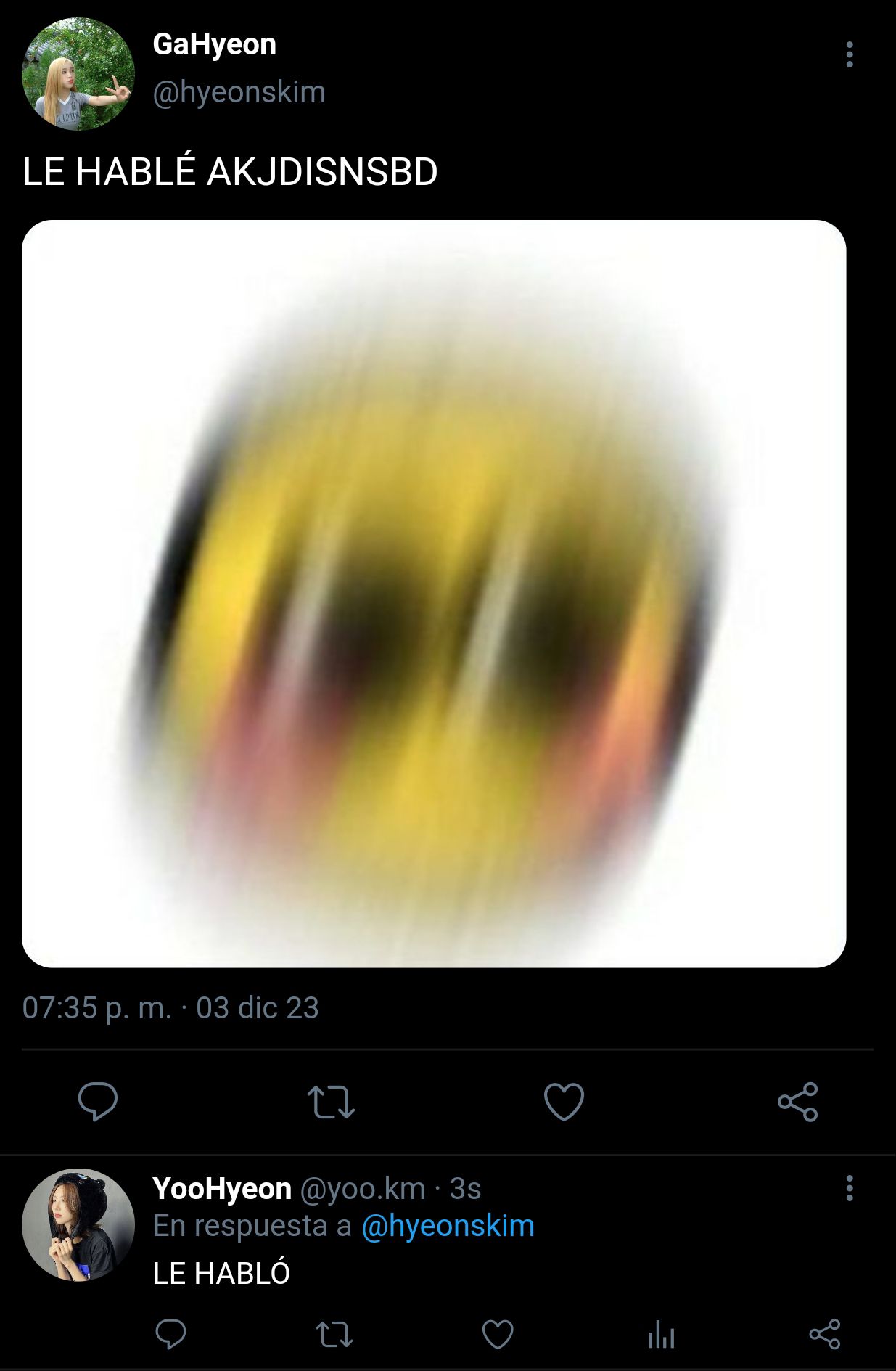This screenshot has height=1371, width=896.
Task: View analytics for YooHyeon's reply
Action: point(661,1334)
